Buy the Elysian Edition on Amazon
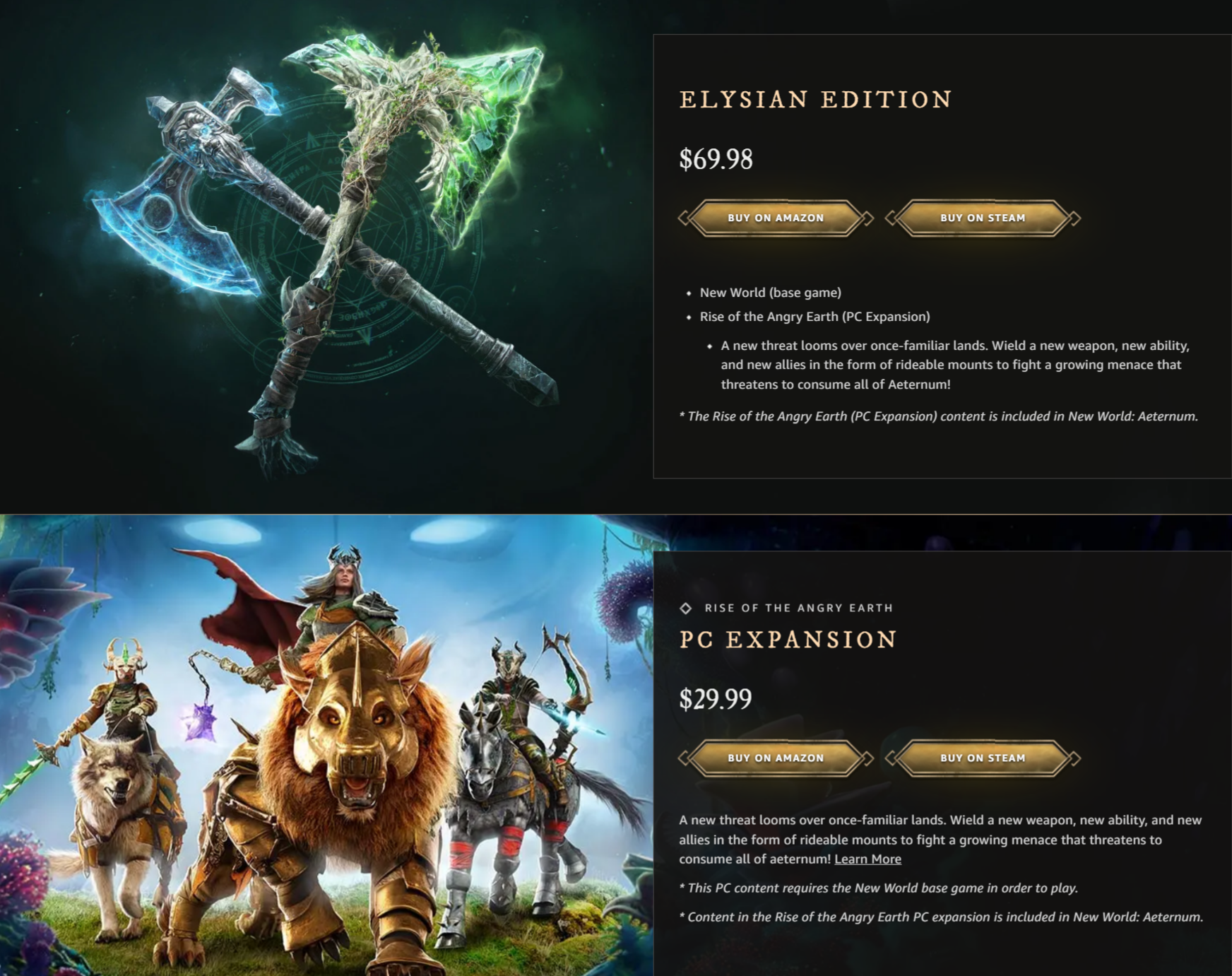The height and width of the screenshot is (976, 1232). point(776,218)
